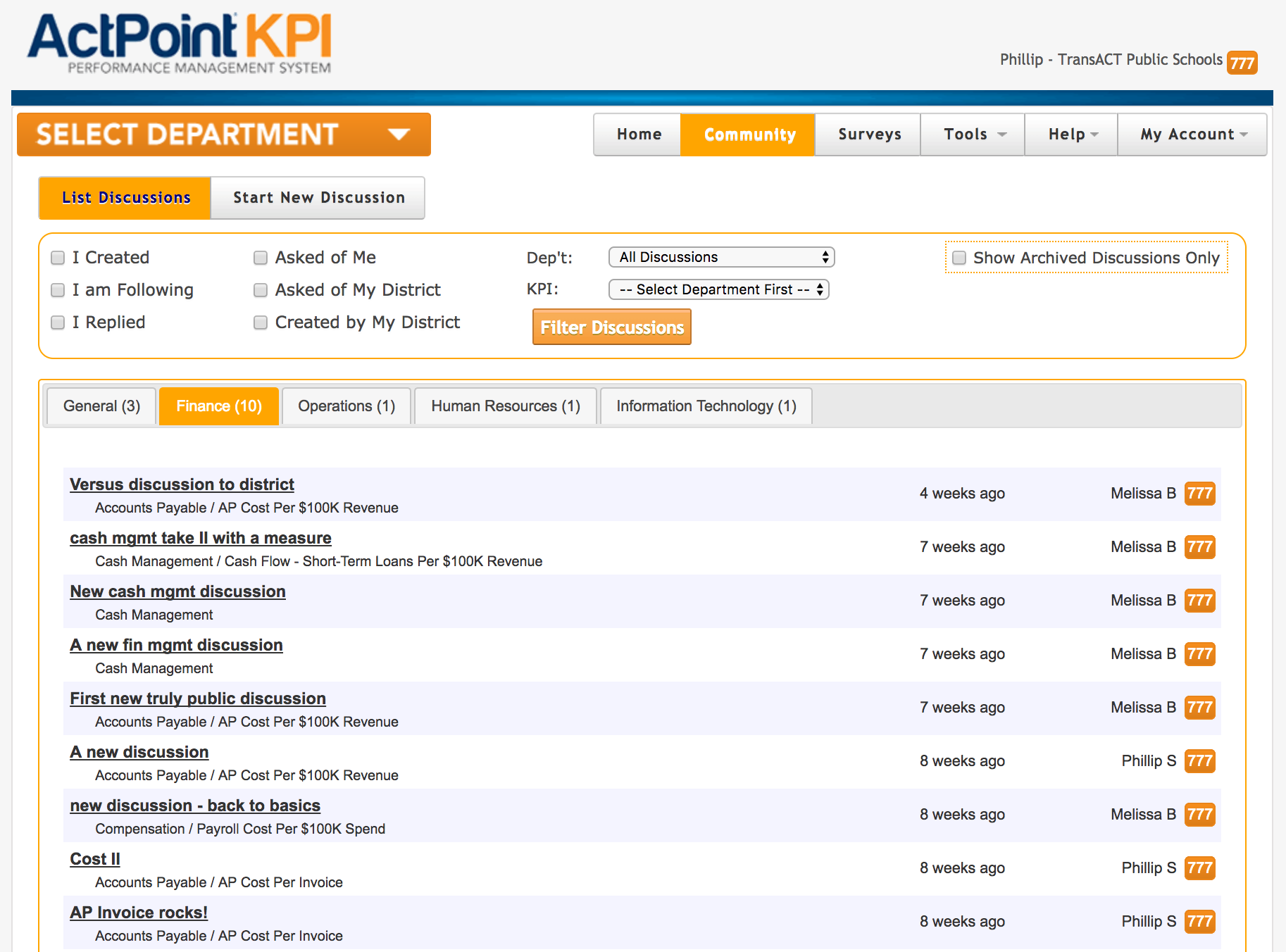Viewport: 1286px width, 952px height.
Task: Click 777 badge in Cost II row
Action: 1199,868
